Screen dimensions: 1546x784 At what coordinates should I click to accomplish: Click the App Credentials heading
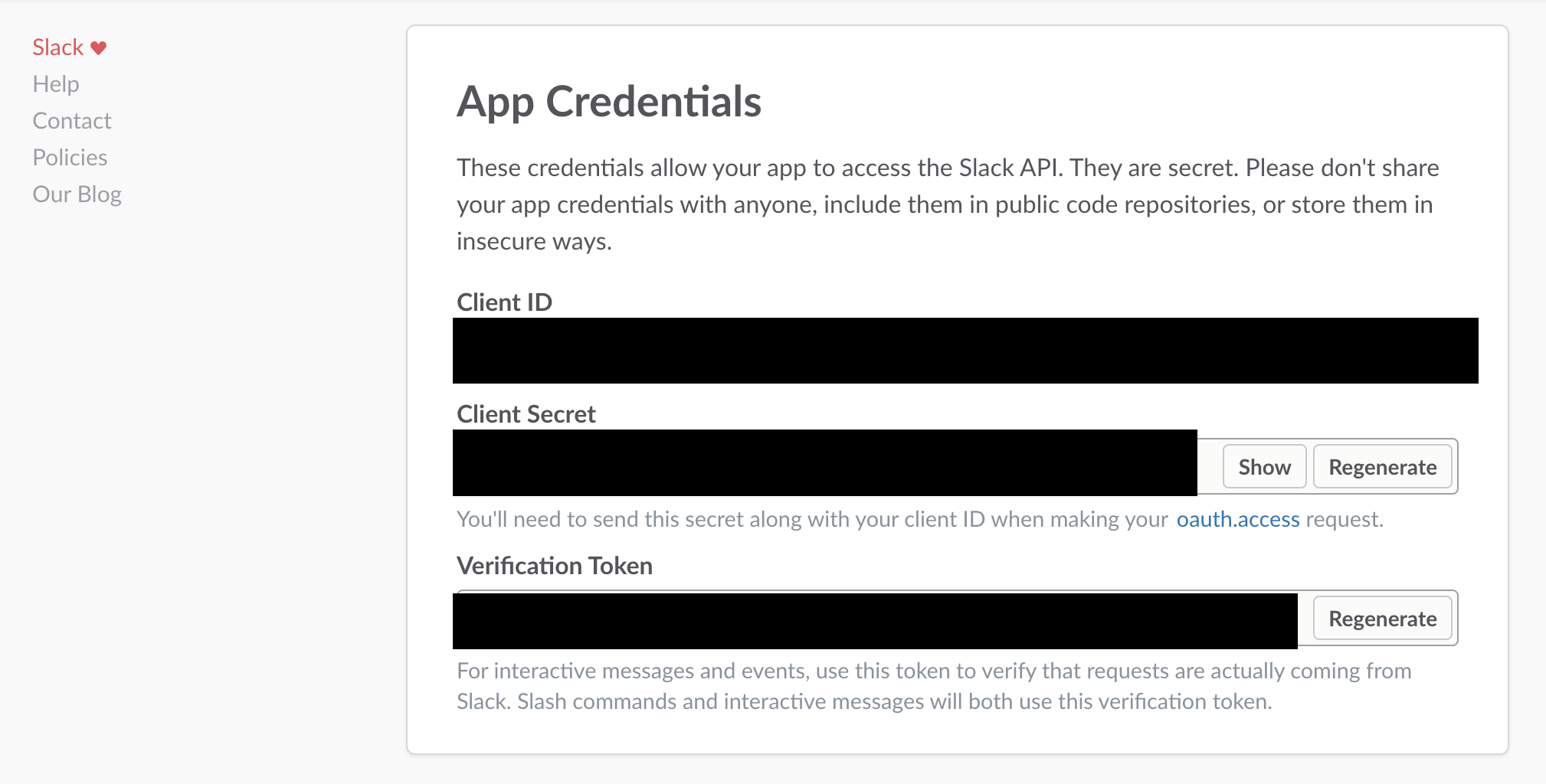[609, 102]
